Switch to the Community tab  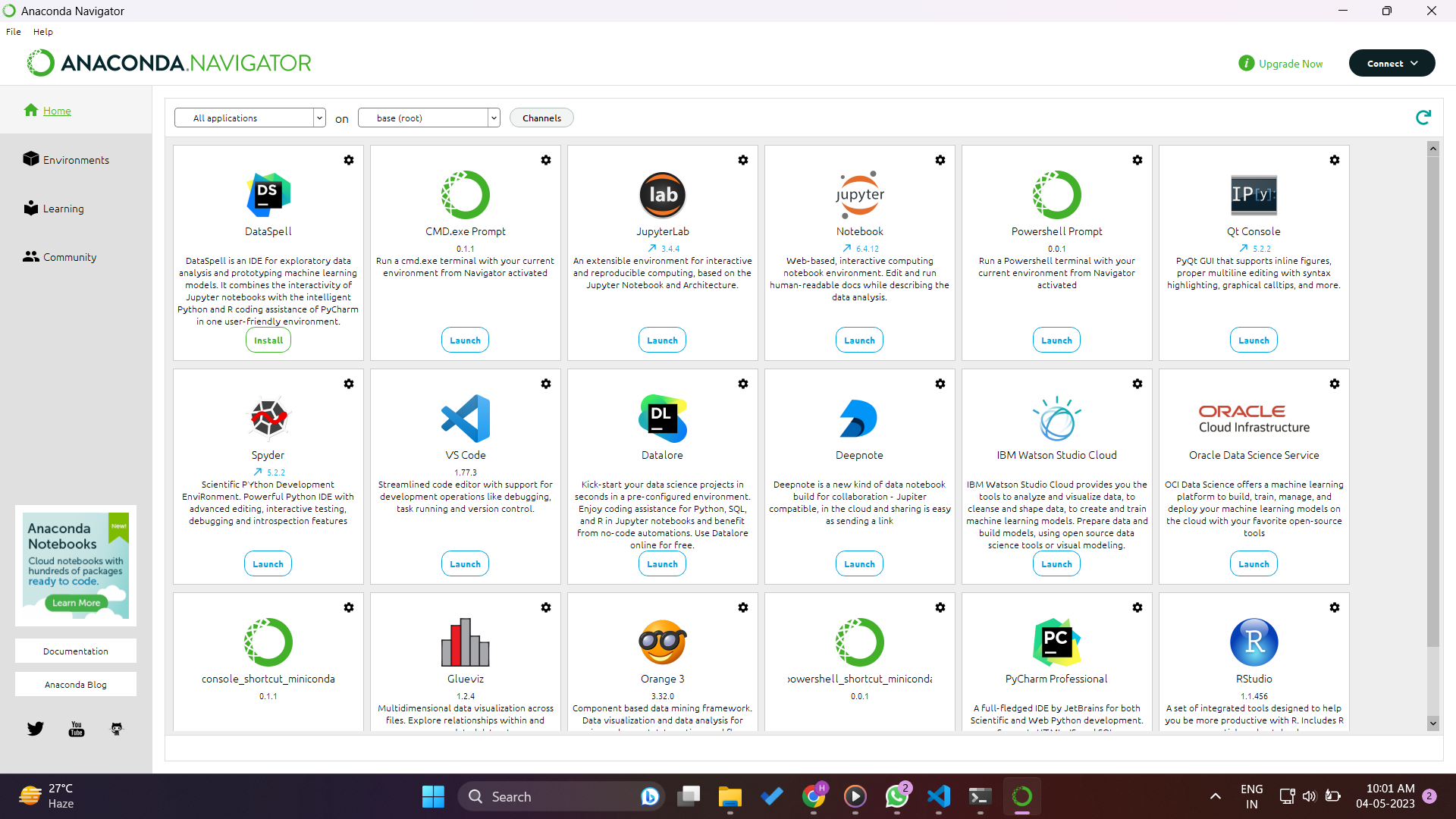(x=76, y=256)
